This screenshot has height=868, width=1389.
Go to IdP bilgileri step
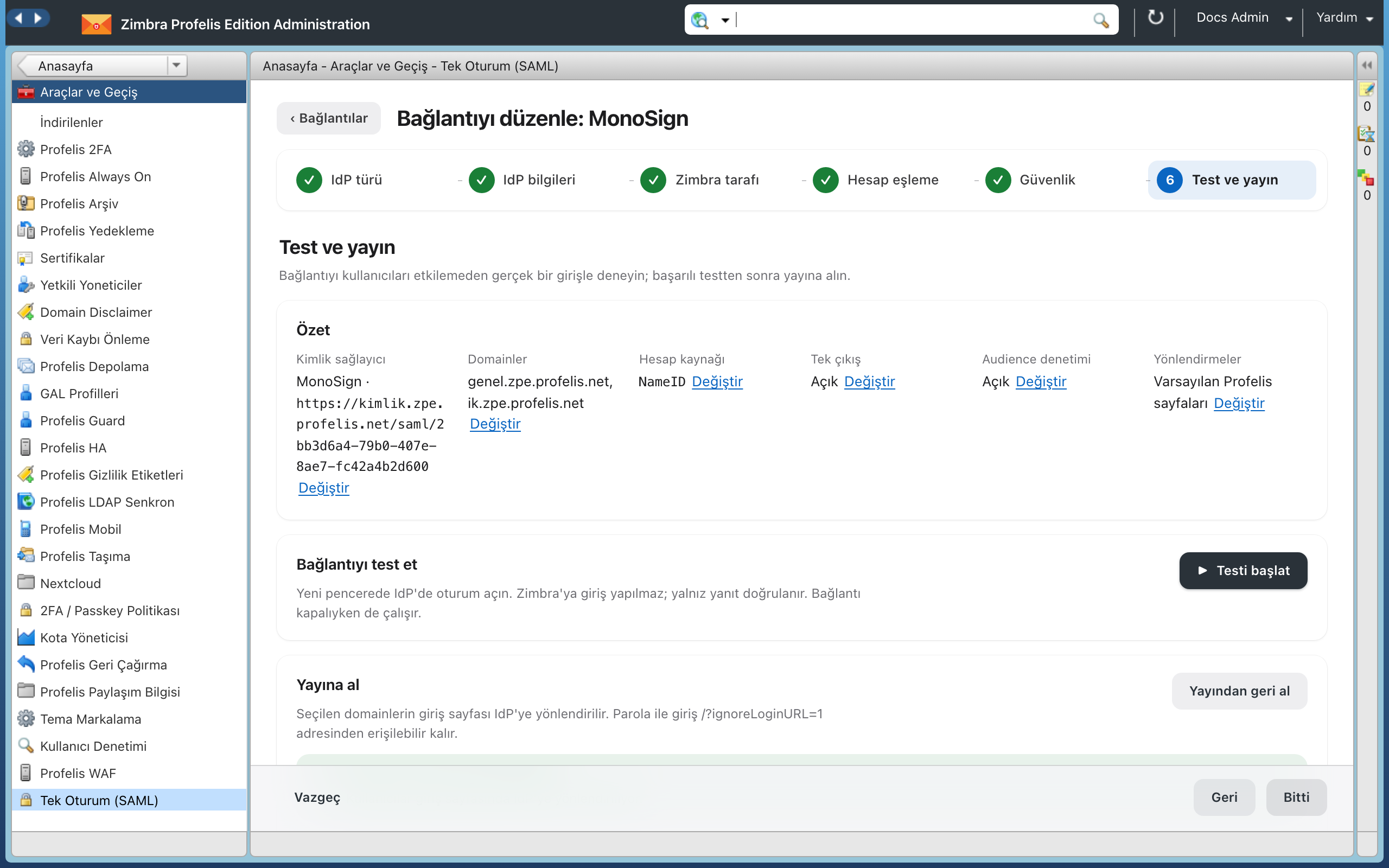pyautogui.click(x=522, y=180)
